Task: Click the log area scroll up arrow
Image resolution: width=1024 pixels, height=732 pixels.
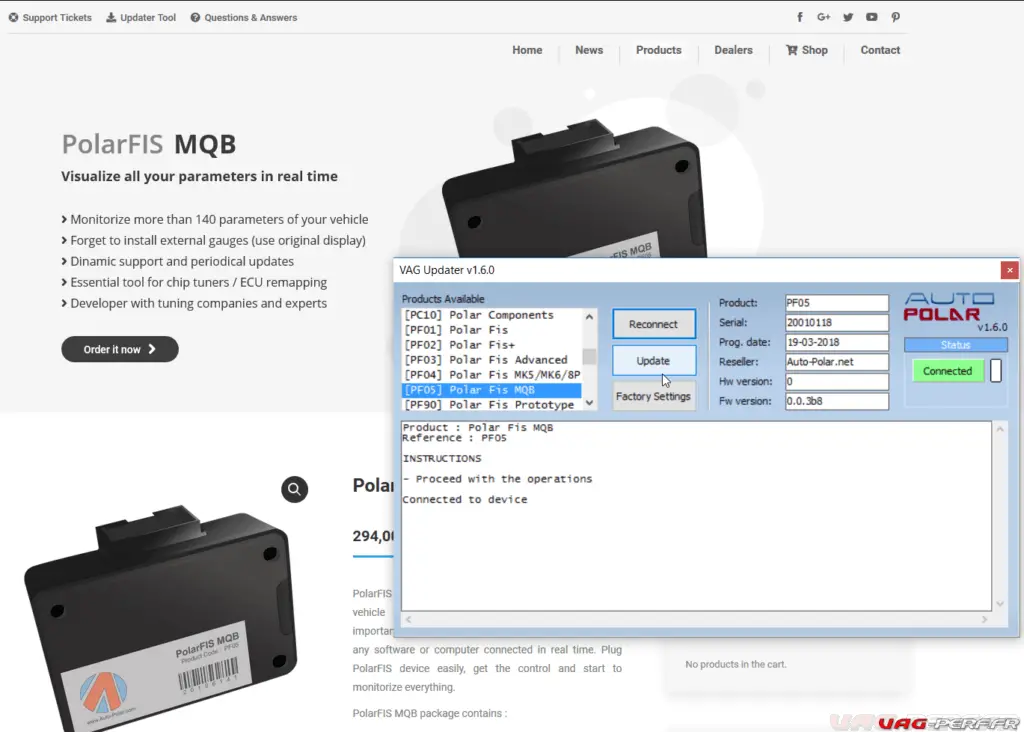Action: [1000, 429]
